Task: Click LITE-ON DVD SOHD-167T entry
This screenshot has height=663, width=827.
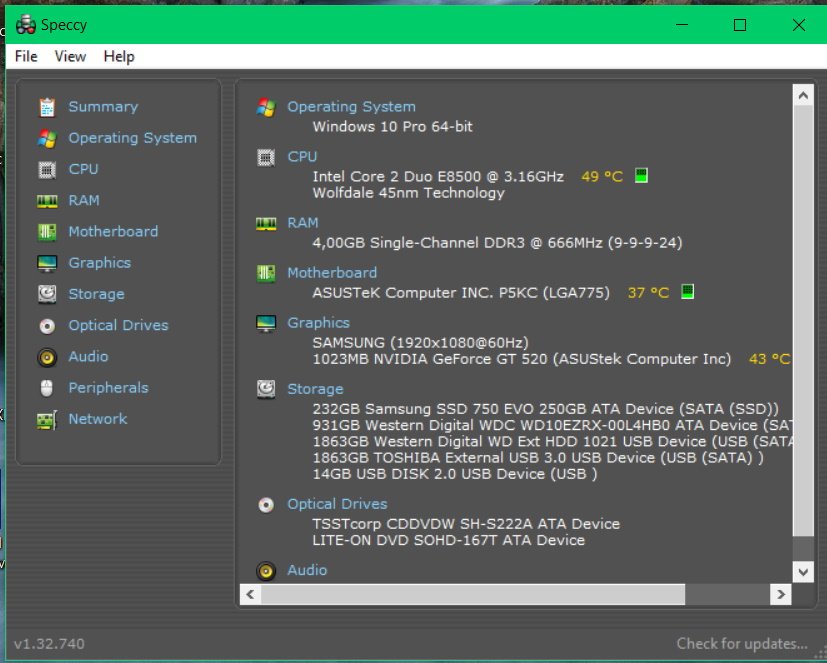Action: pyautogui.click(x=448, y=540)
